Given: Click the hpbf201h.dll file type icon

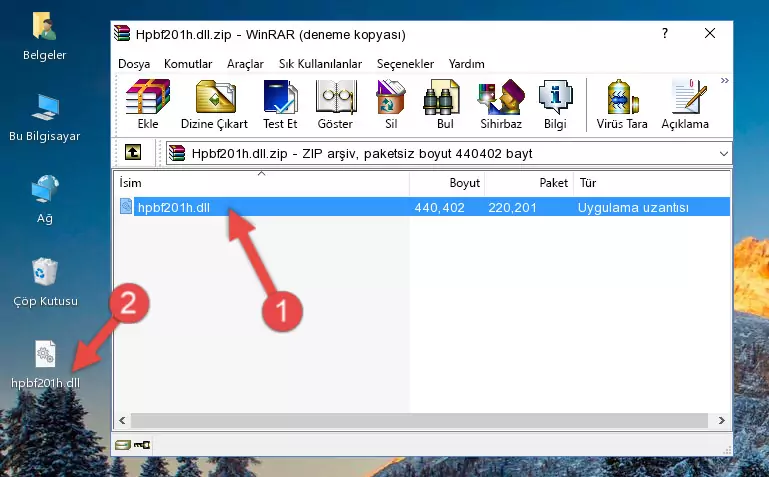Looking at the screenshot, I should click(126, 206).
